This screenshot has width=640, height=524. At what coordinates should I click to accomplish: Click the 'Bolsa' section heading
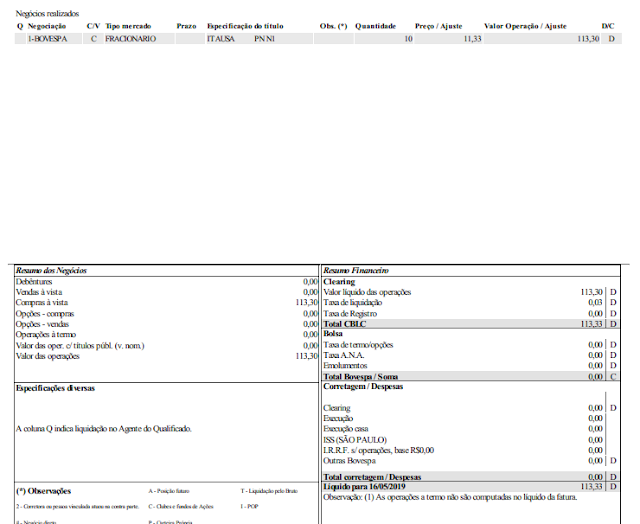(333, 334)
